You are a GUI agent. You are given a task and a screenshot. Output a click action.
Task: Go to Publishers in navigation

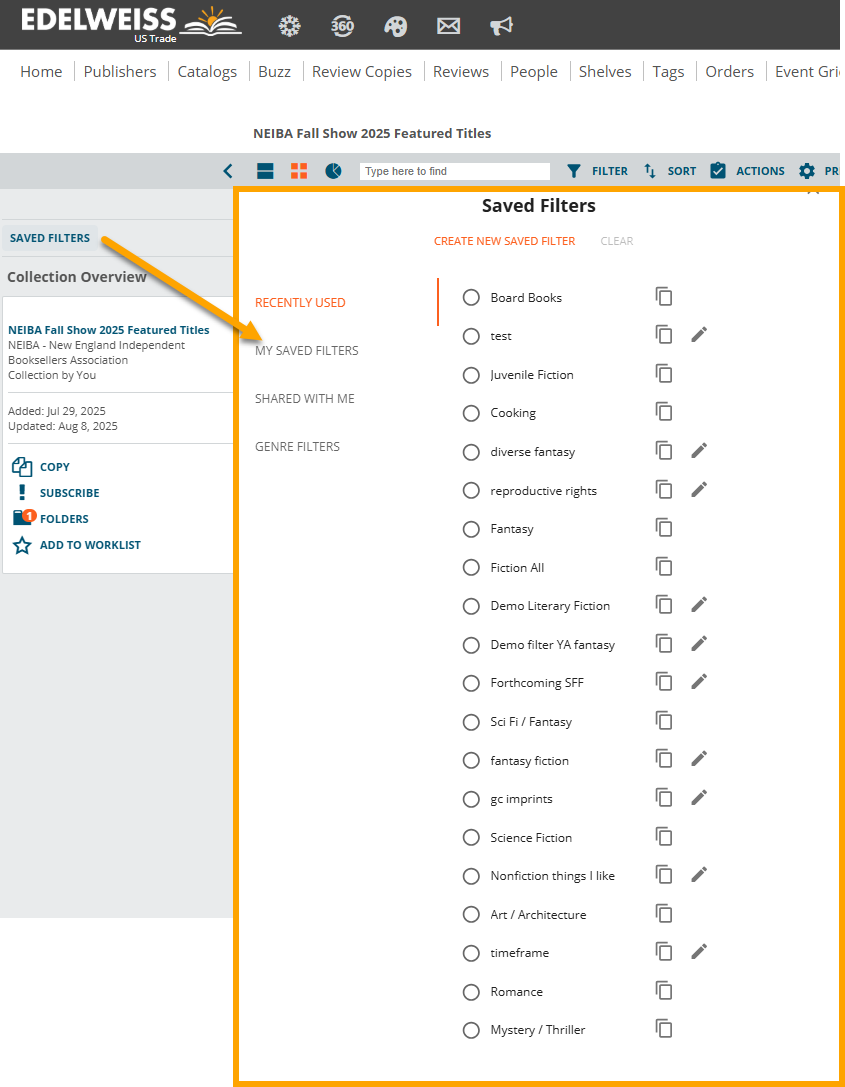point(120,71)
